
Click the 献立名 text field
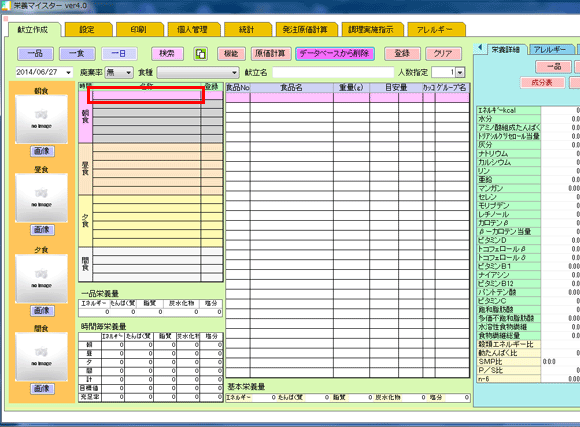click(x=333, y=73)
